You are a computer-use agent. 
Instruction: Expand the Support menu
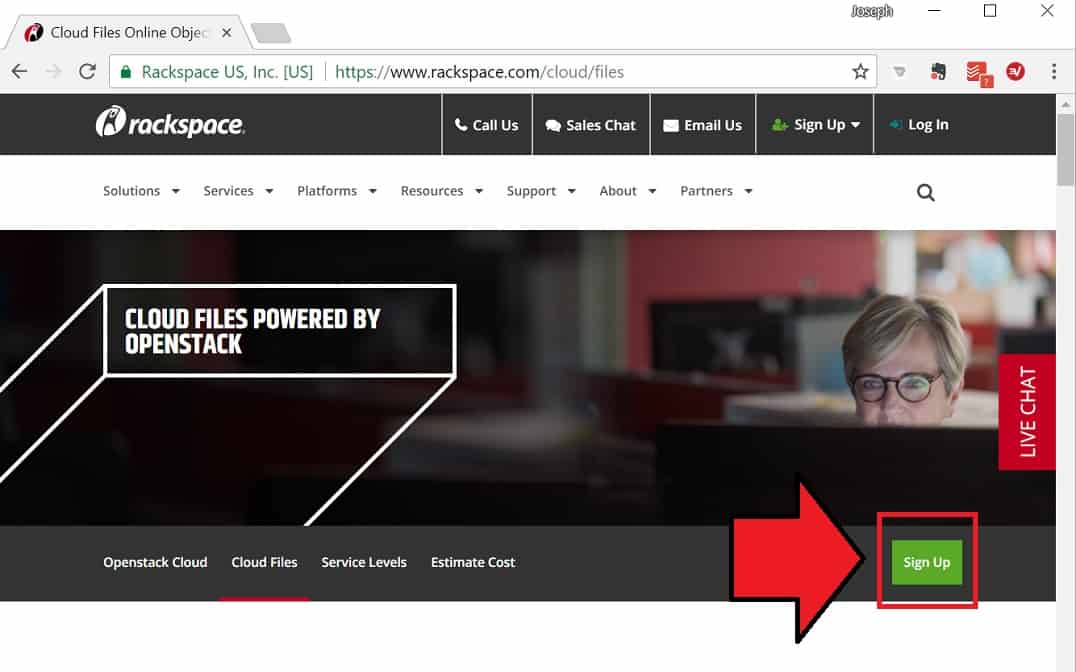click(541, 191)
